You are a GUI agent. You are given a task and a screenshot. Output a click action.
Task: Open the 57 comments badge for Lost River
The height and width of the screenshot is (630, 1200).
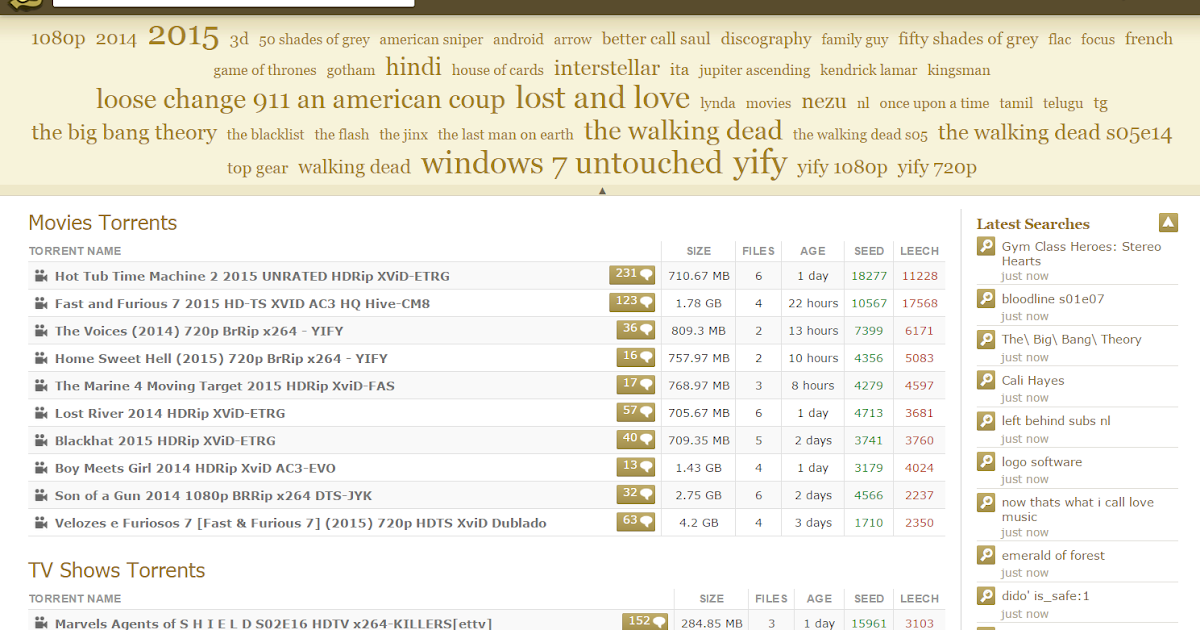coord(635,412)
